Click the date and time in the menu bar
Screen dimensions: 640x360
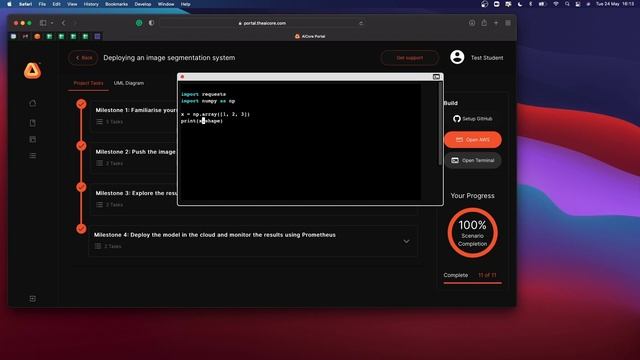(615, 4)
